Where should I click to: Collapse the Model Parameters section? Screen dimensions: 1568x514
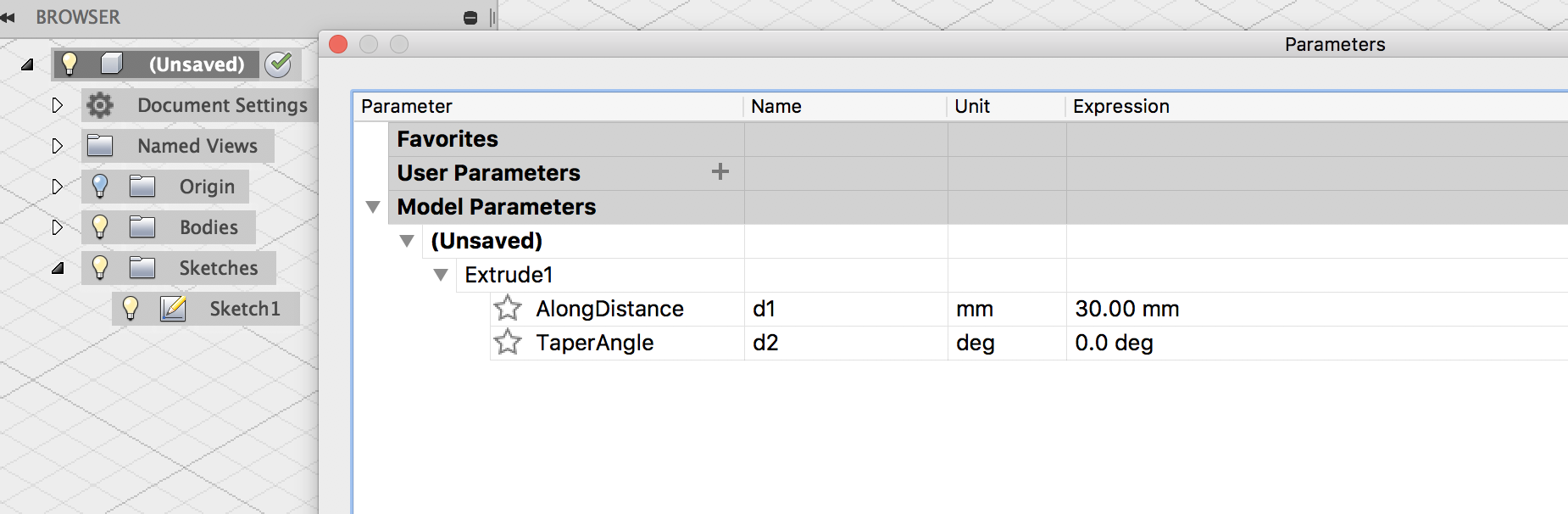click(x=373, y=207)
